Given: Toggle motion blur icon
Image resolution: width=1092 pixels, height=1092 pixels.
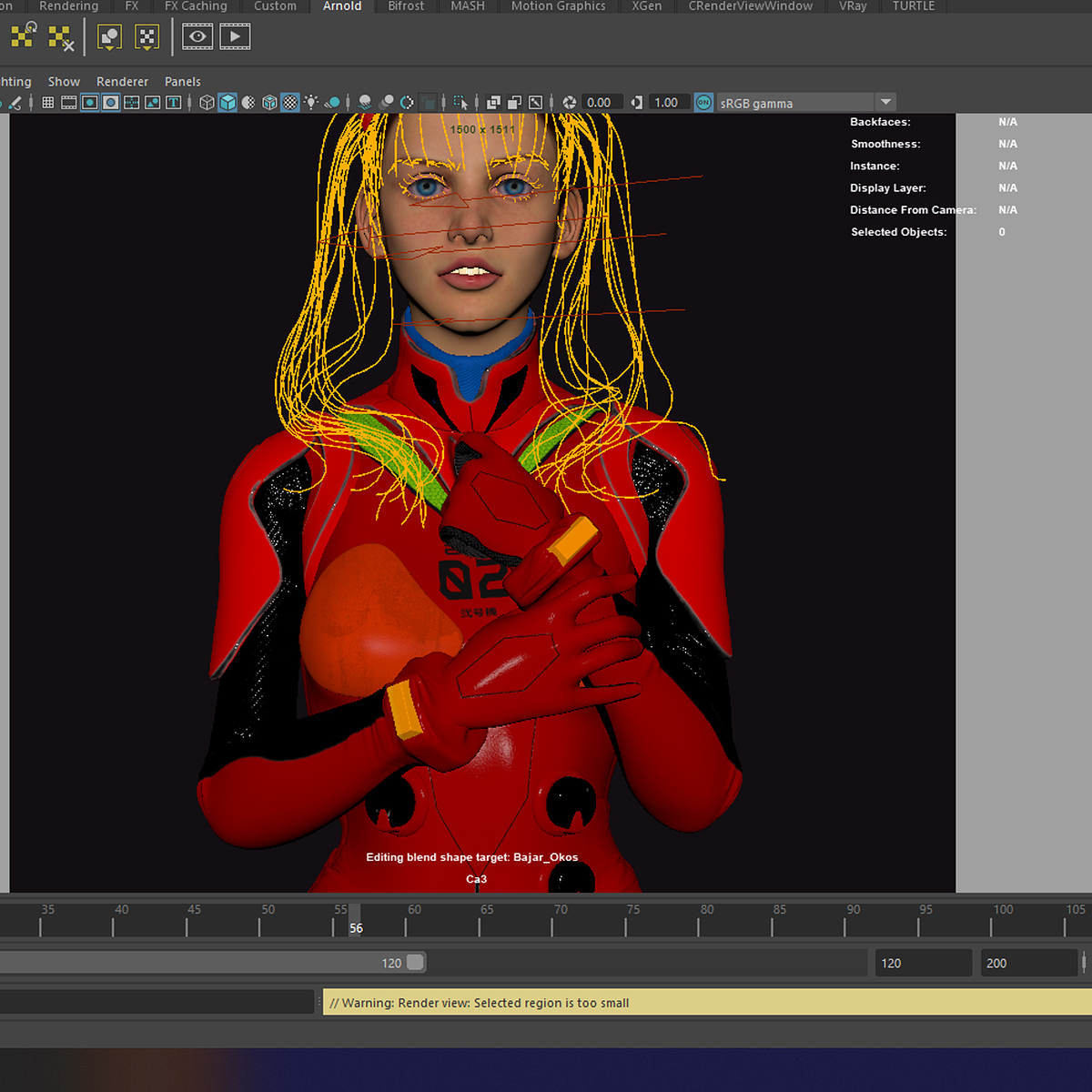Looking at the screenshot, I should pyautogui.click(x=387, y=103).
